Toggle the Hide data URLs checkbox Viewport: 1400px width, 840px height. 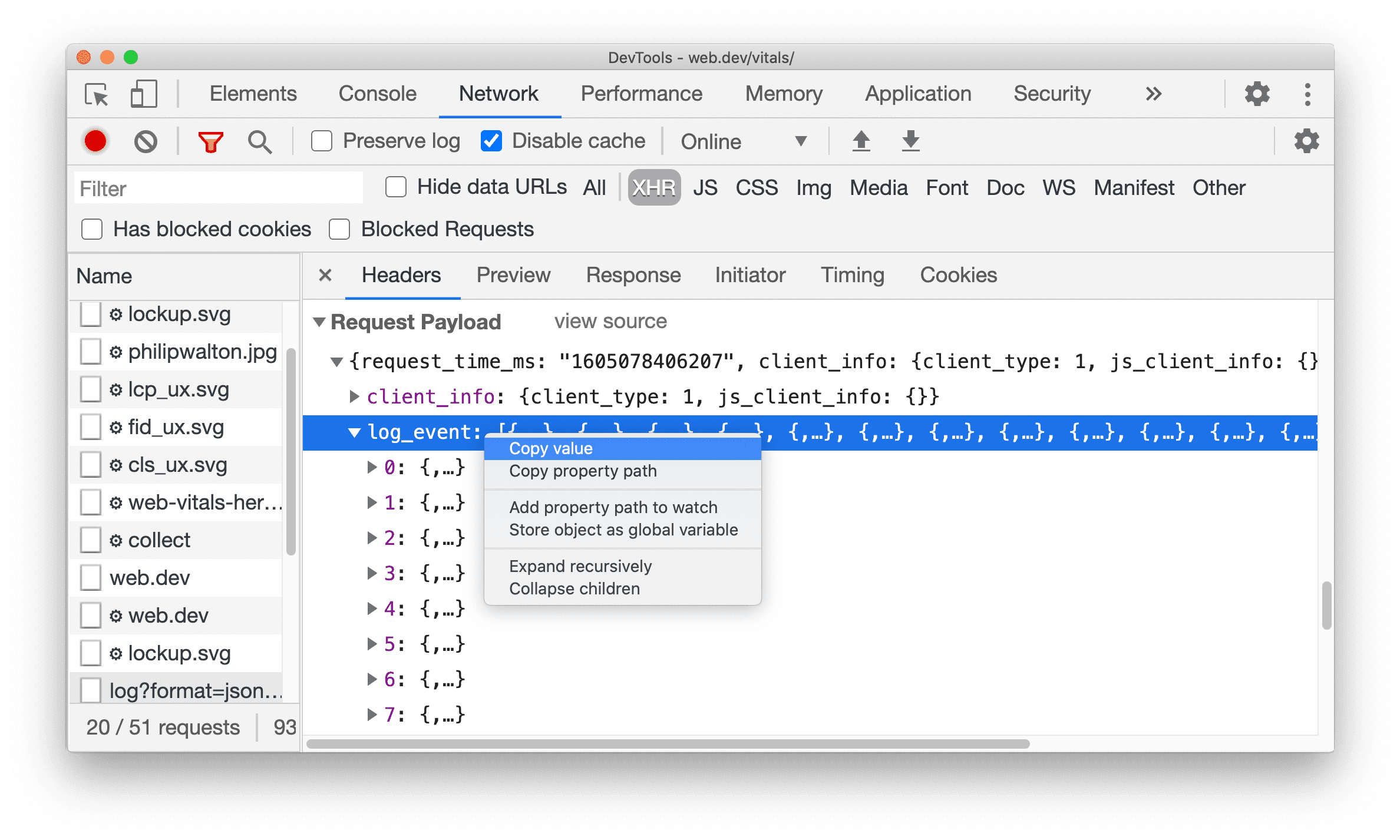(396, 188)
